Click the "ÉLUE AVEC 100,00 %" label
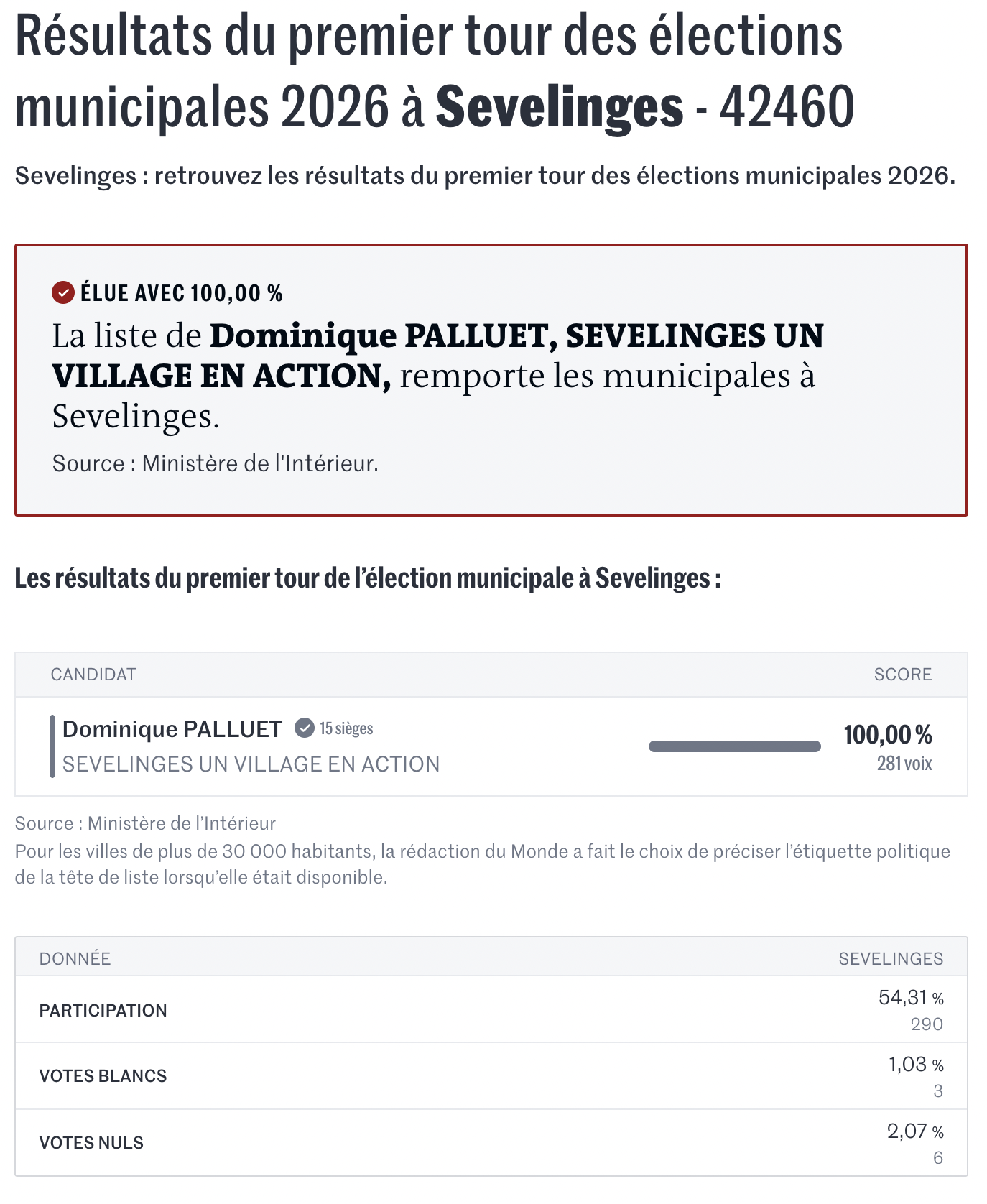 click(181, 293)
